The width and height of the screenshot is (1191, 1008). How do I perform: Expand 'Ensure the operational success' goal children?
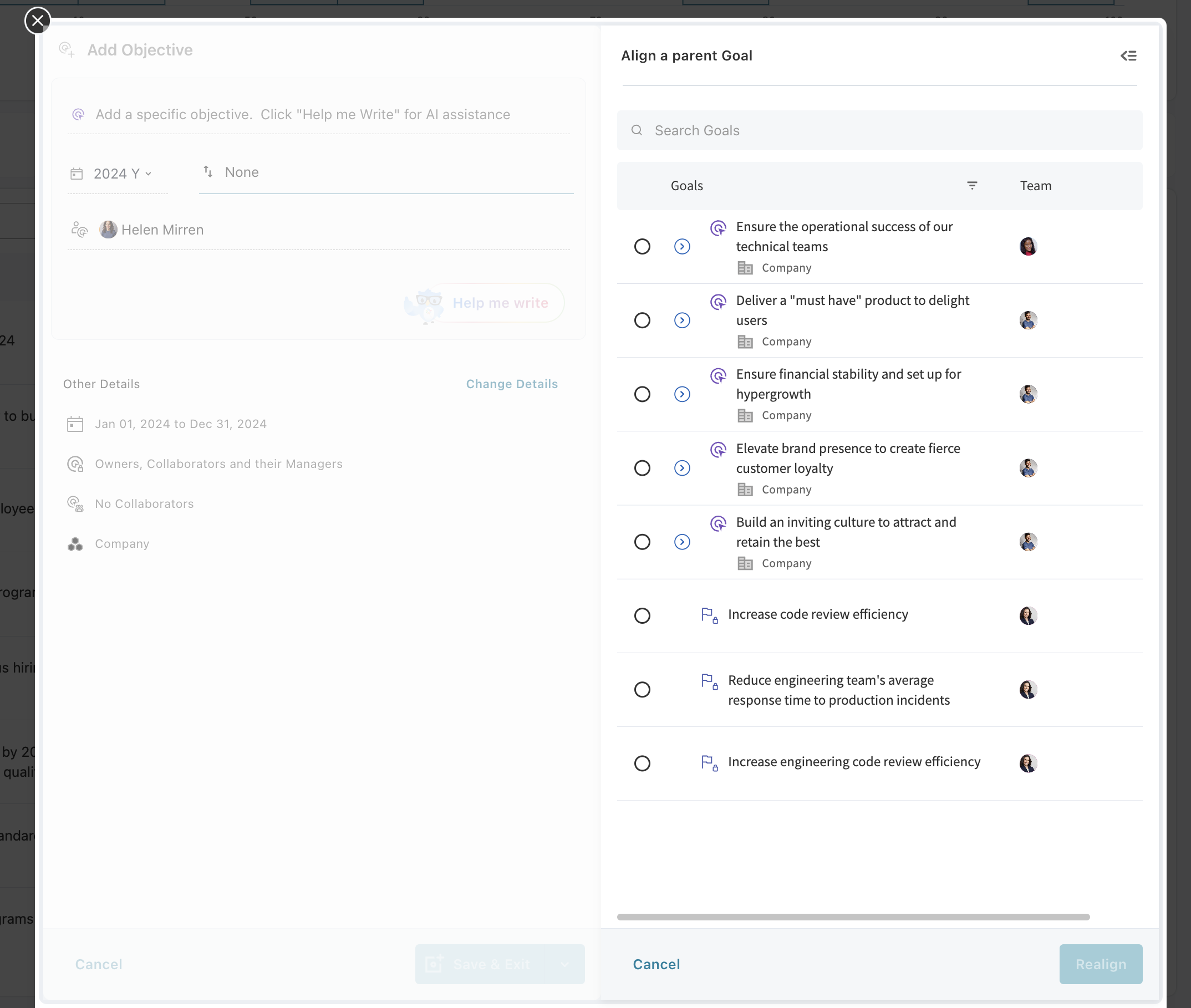[x=682, y=246]
